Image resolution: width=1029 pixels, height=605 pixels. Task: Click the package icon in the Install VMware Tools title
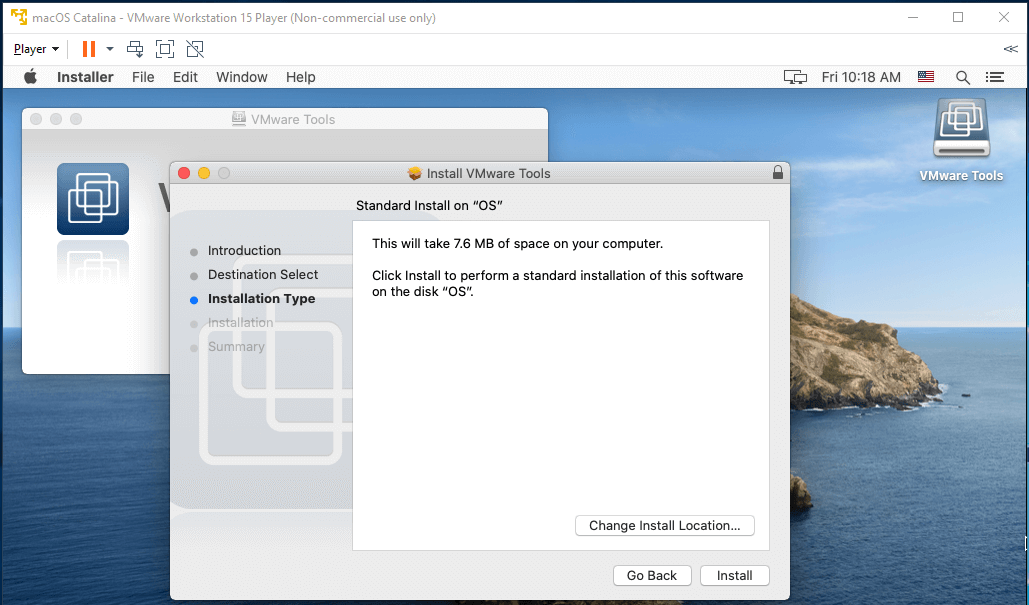[414, 173]
